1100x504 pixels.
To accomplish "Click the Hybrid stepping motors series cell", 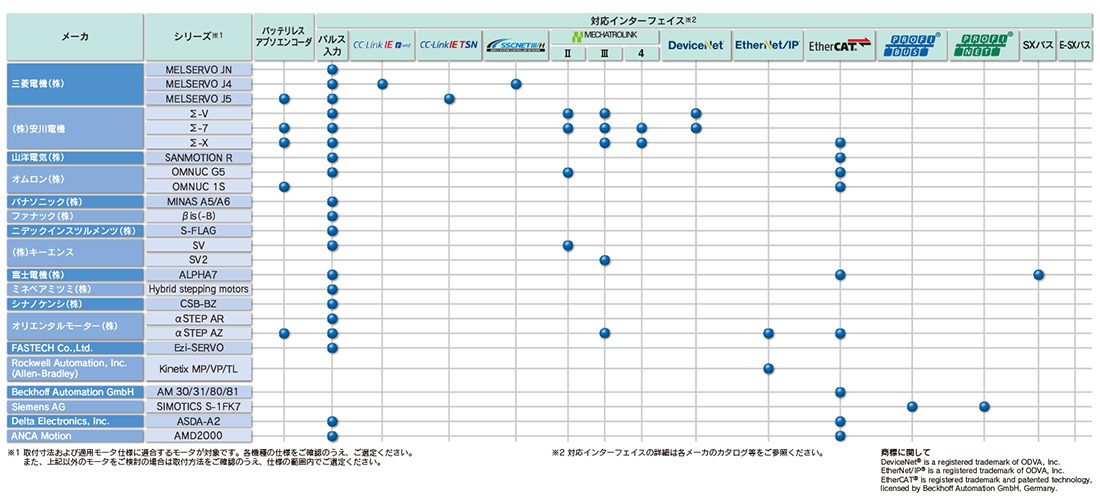I will 199,289.
